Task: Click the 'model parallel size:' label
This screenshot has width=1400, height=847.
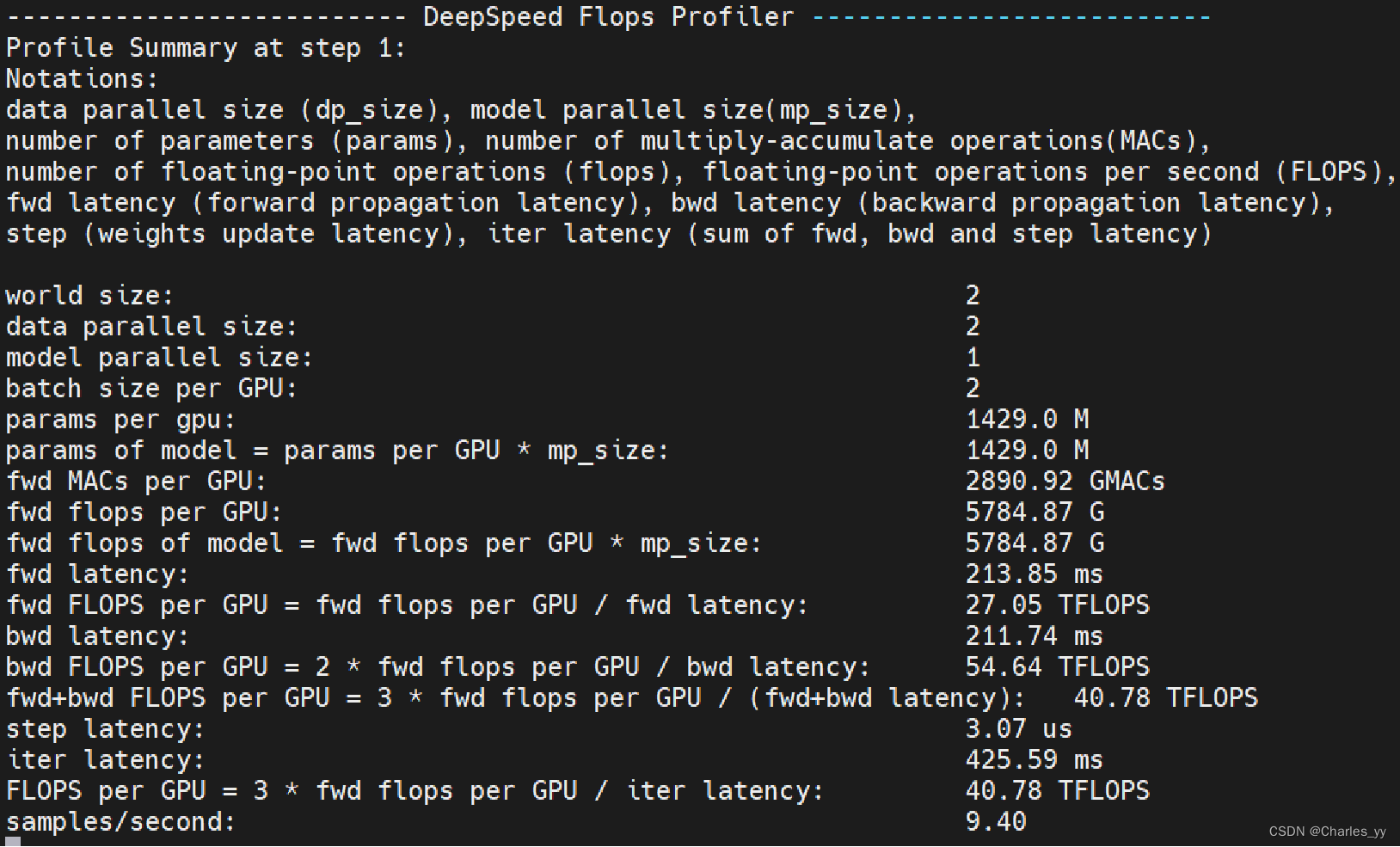Action: tap(159, 358)
